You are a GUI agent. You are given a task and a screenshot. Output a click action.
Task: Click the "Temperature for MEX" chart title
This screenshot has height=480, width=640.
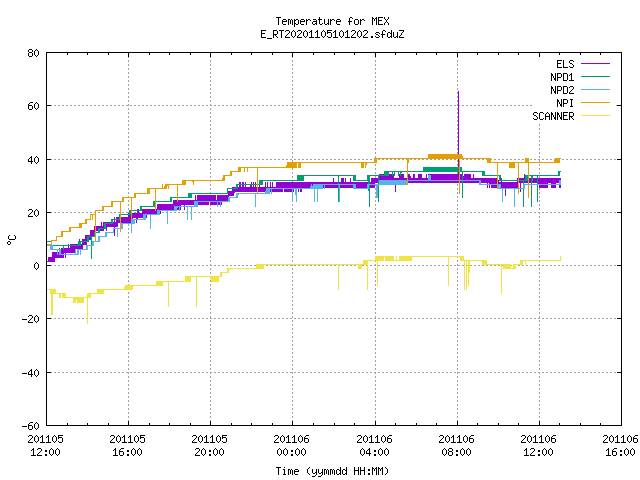pyautogui.click(x=332, y=21)
